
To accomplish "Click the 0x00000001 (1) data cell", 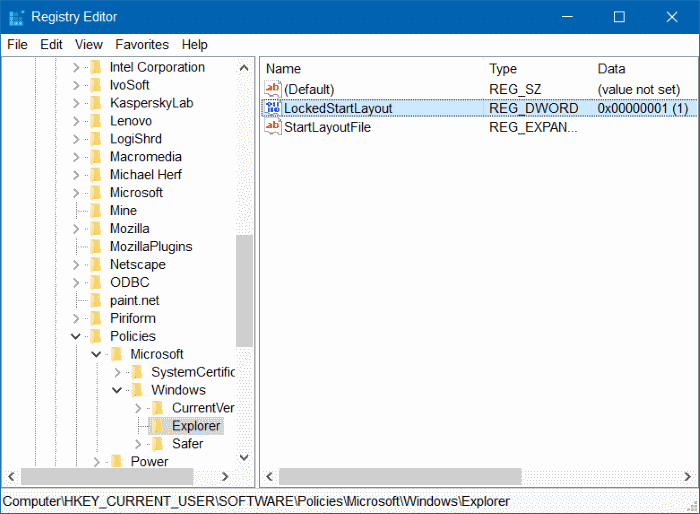I will pyautogui.click(x=643, y=108).
